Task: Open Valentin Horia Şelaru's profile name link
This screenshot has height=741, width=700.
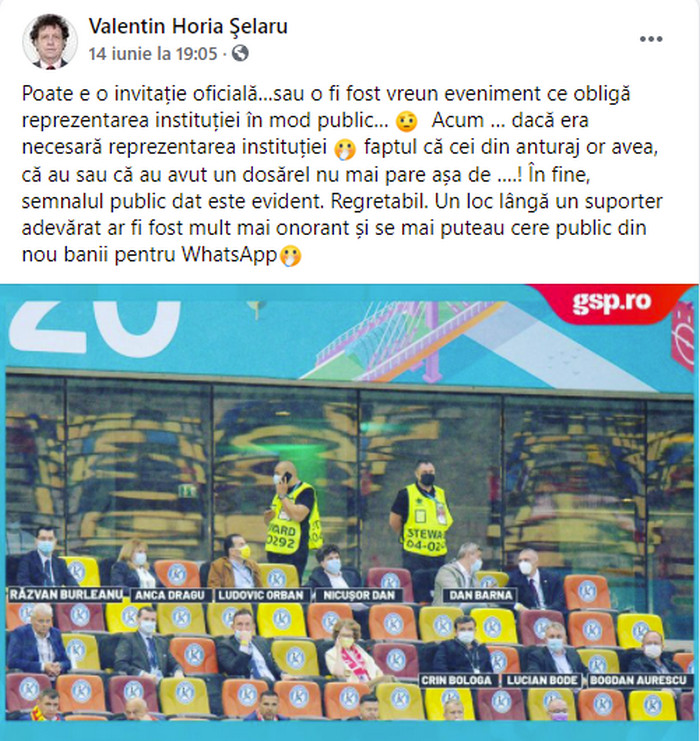Action: (x=188, y=26)
